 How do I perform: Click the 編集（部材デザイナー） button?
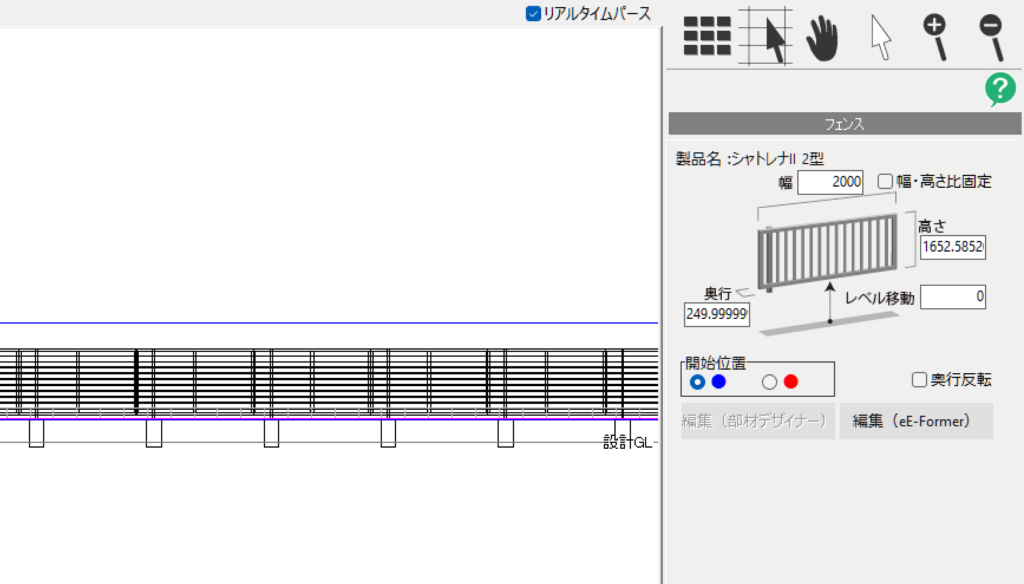[758, 422]
